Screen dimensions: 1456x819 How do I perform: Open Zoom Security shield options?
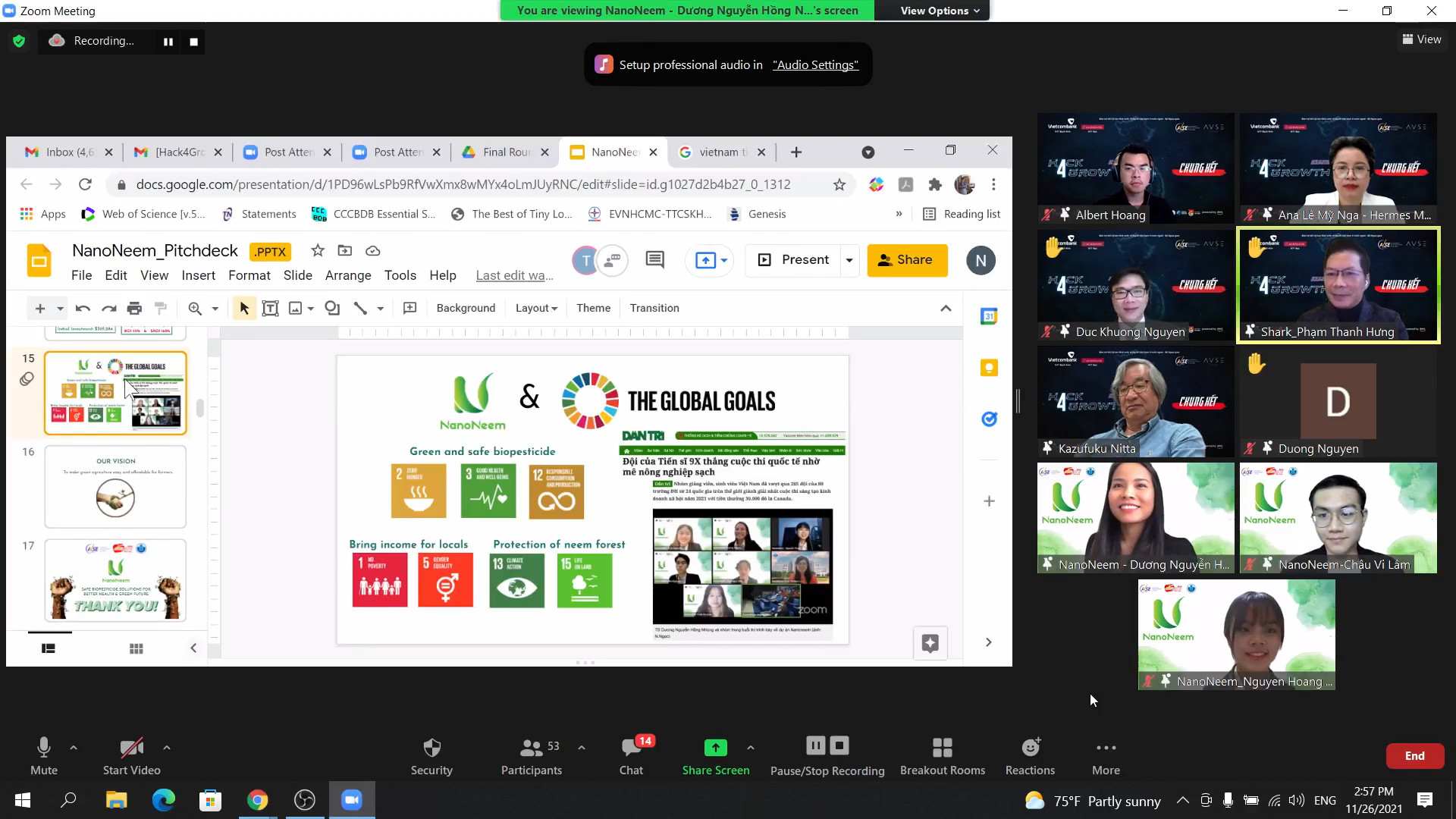[x=431, y=748]
